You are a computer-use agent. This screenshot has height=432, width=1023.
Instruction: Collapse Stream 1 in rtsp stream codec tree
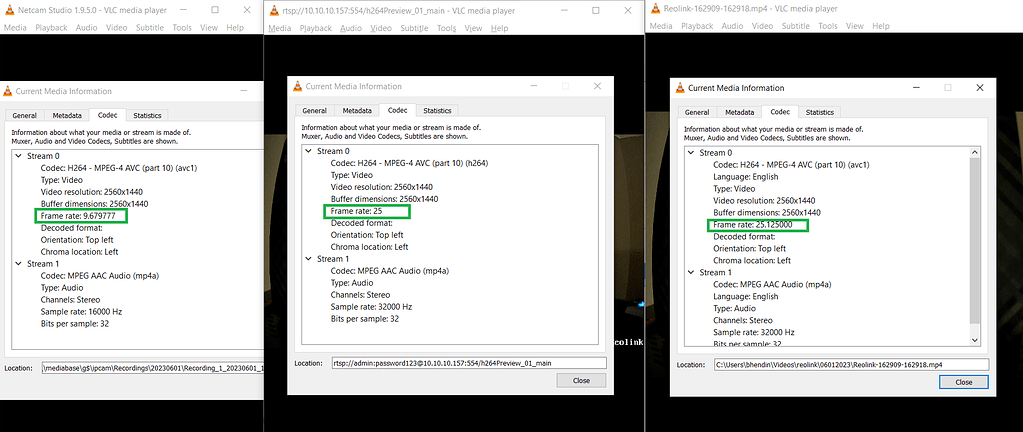point(308,257)
